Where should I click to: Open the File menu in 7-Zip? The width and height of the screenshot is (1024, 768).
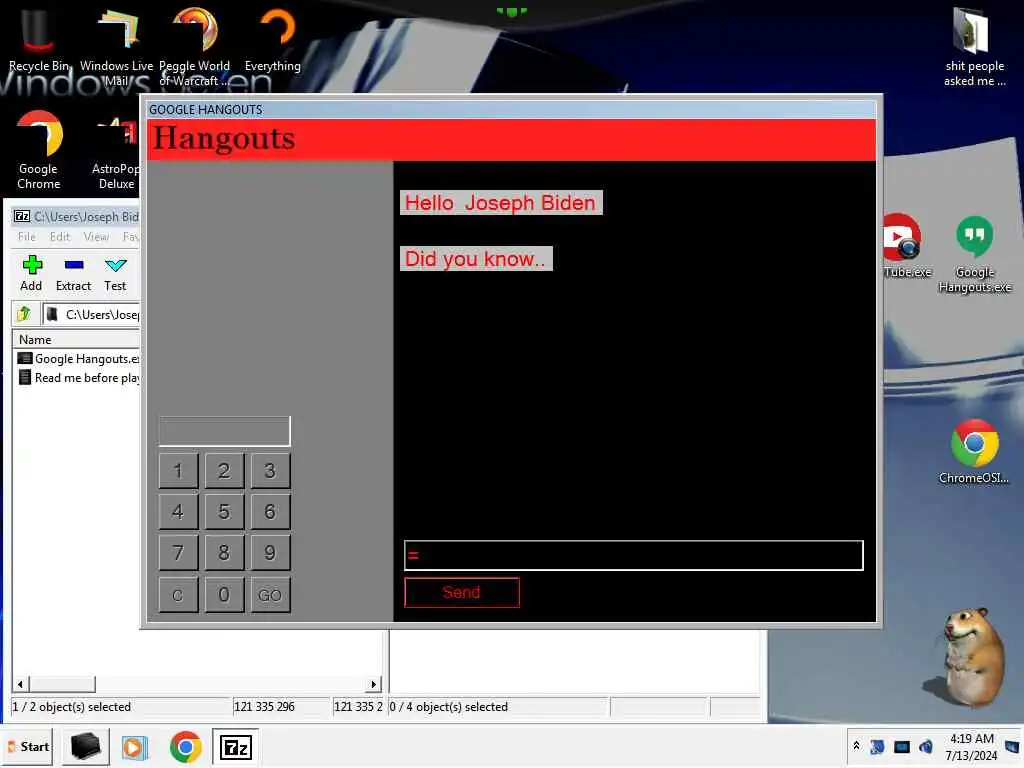(x=27, y=236)
